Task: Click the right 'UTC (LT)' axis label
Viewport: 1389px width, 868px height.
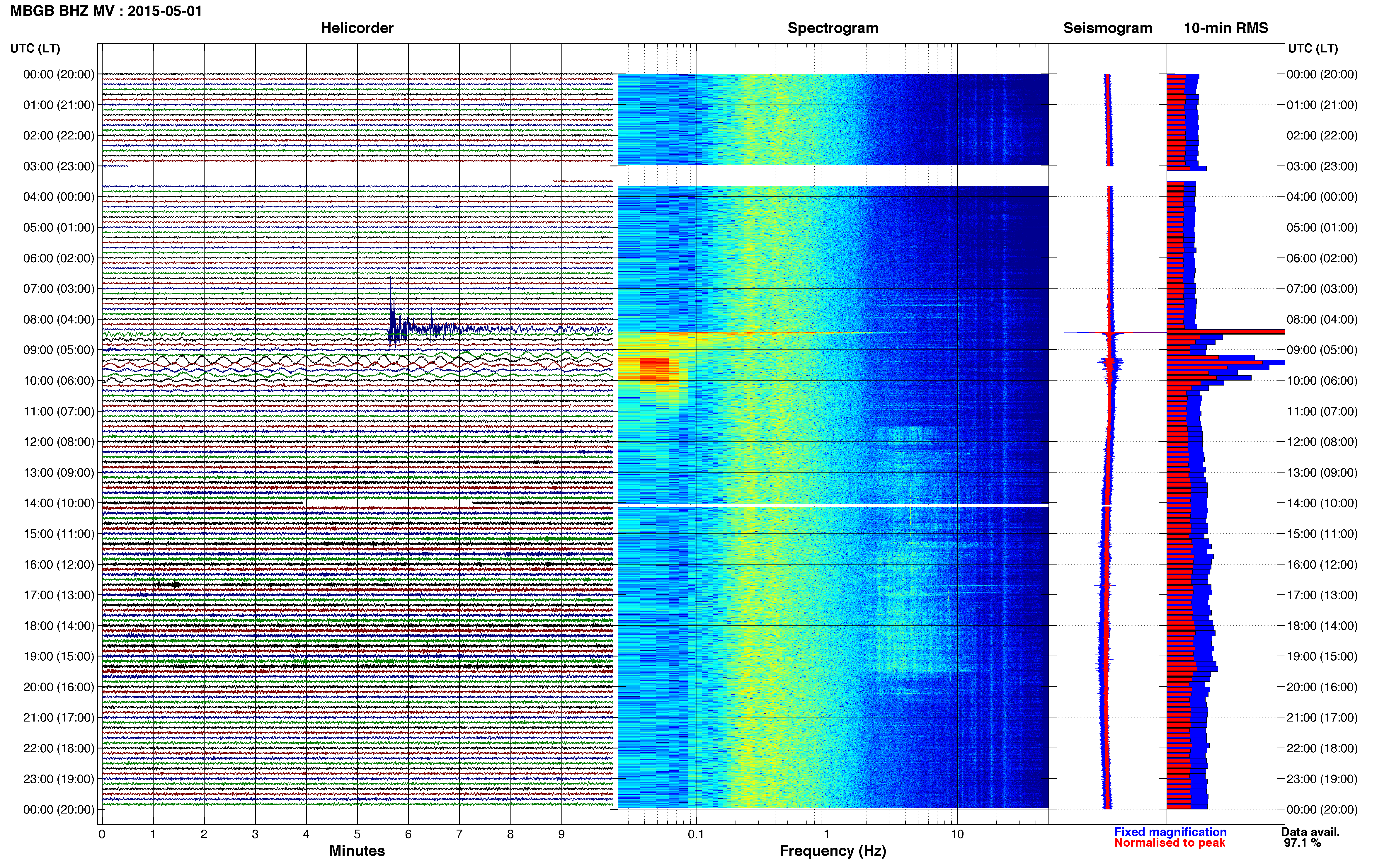Action: (1313, 49)
